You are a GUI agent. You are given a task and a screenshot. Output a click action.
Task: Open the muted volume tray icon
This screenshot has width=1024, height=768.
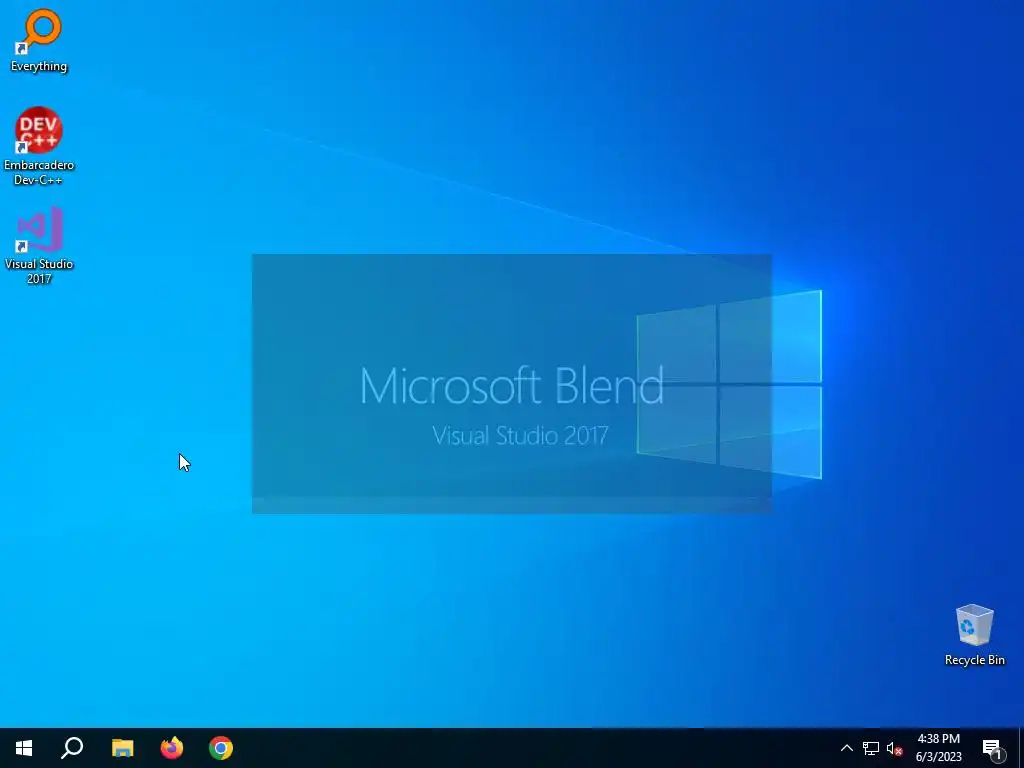tap(894, 748)
